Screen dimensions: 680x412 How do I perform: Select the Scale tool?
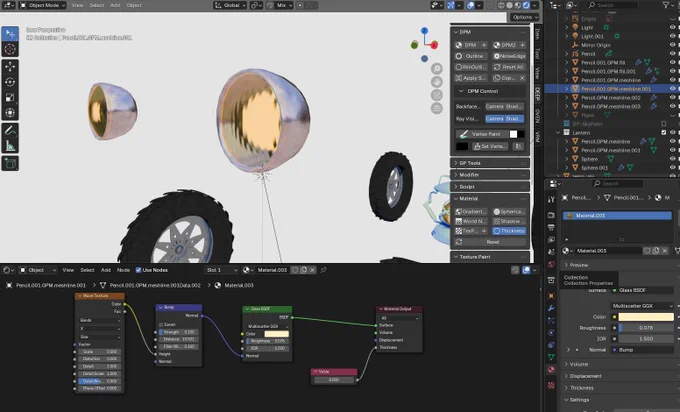pyautogui.click(x=10, y=98)
